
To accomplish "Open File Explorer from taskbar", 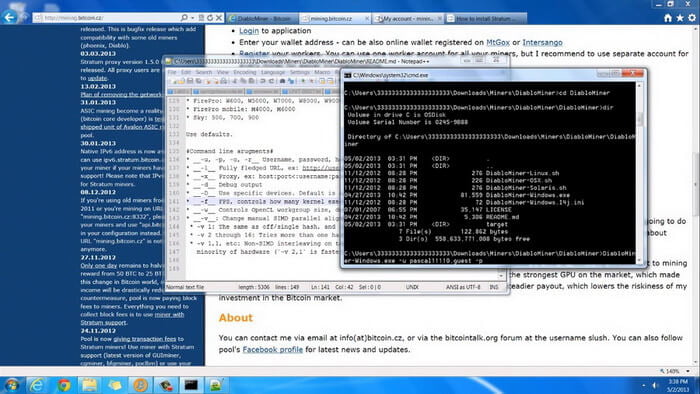I will (89, 385).
